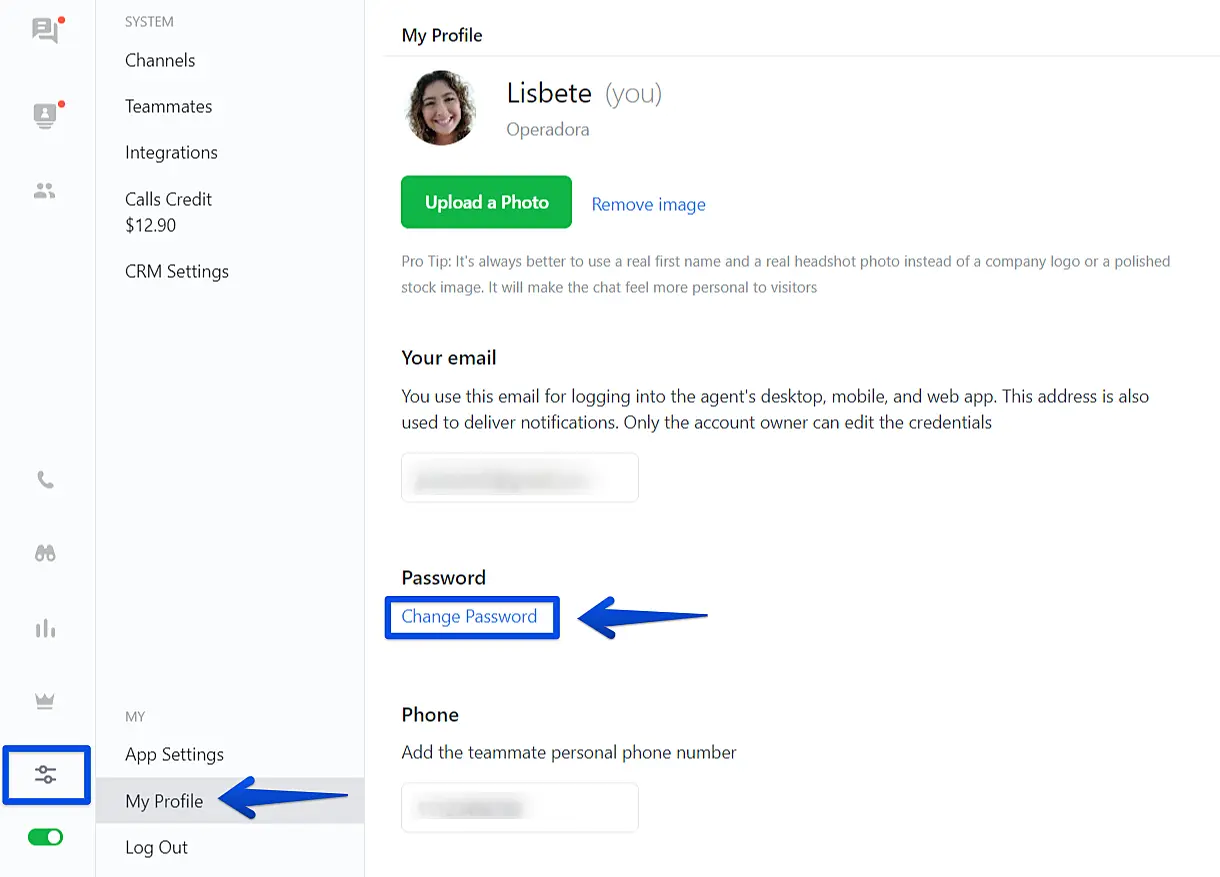The image size is (1220, 877).
Task: Click the Operadora role text
Action: click(x=548, y=130)
